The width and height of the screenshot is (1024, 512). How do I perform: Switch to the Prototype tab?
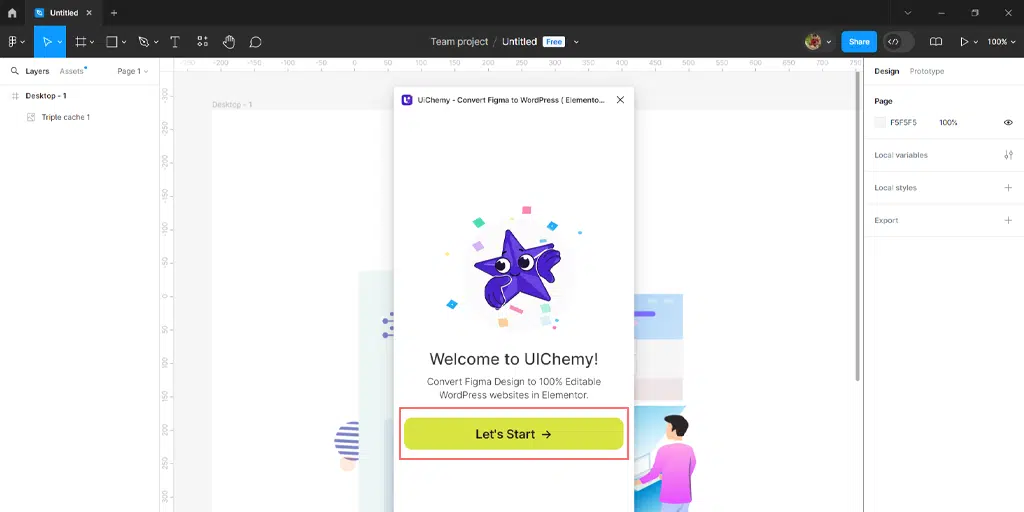pos(927,71)
